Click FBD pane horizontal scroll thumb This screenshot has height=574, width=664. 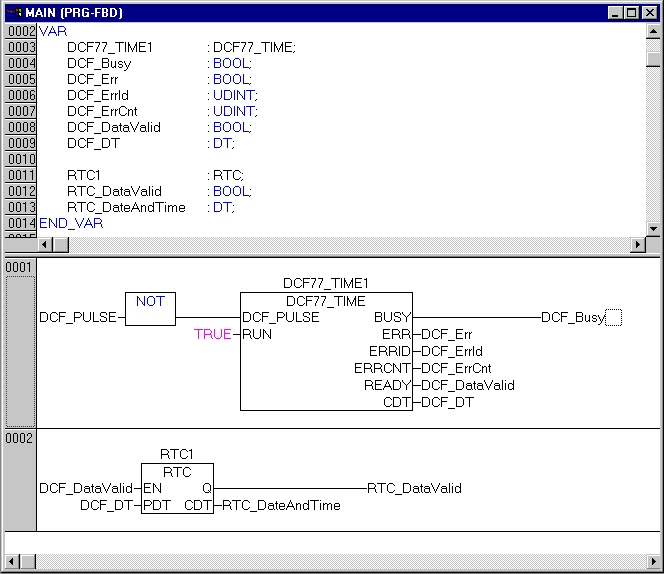[28, 562]
